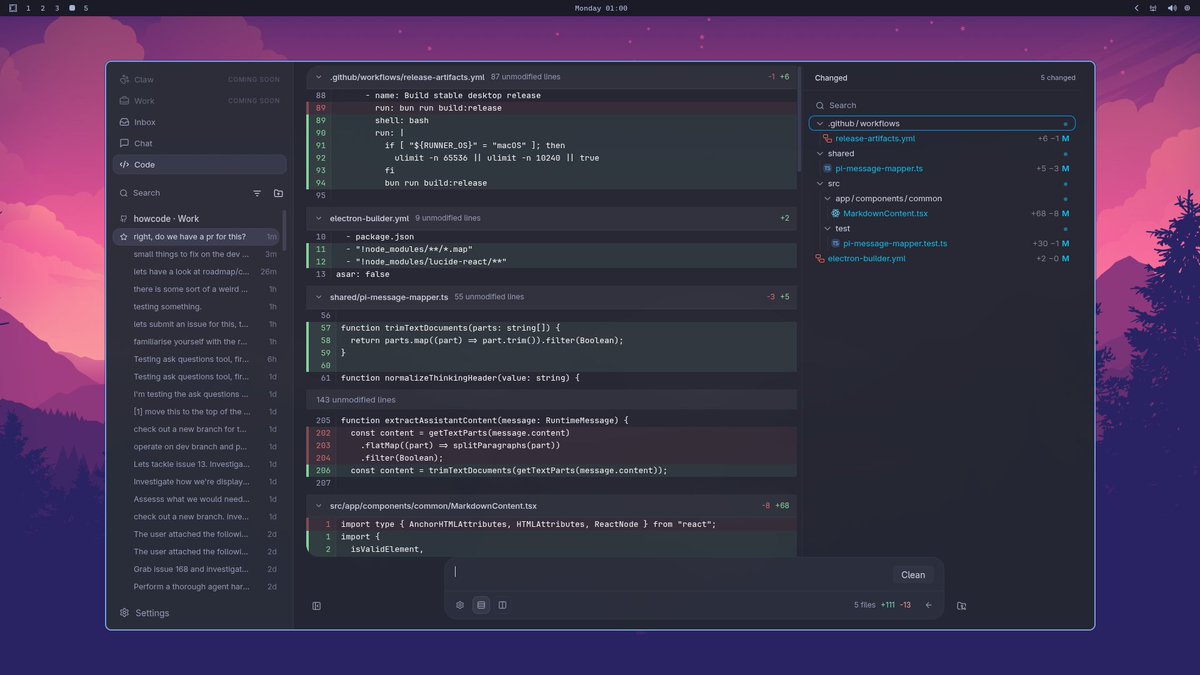The height and width of the screenshot is (675, 1200).
Task: Click the TS icon beside pi-message-mapper.ts
Action: click(828, 169)
